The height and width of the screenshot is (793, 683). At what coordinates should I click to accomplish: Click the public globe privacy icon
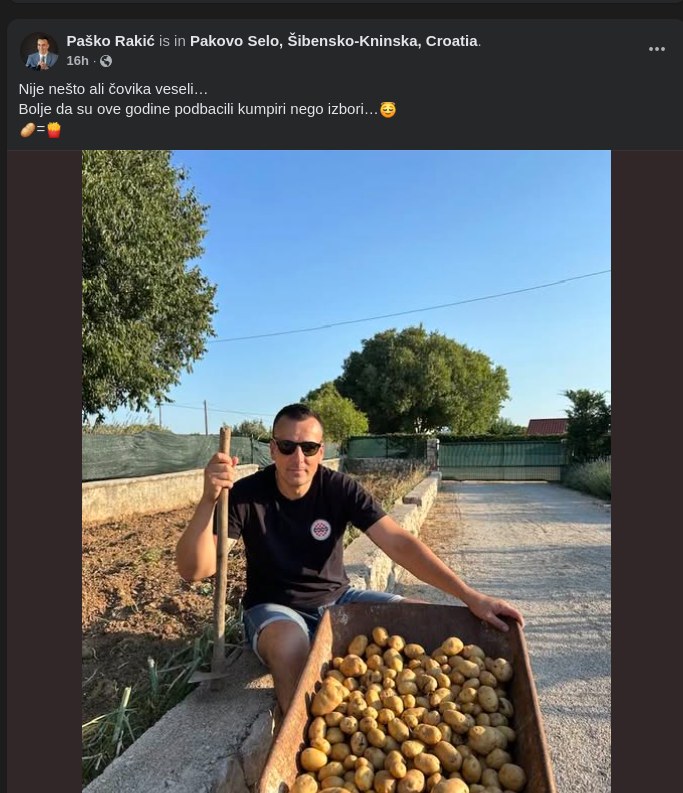pos(106,61)
